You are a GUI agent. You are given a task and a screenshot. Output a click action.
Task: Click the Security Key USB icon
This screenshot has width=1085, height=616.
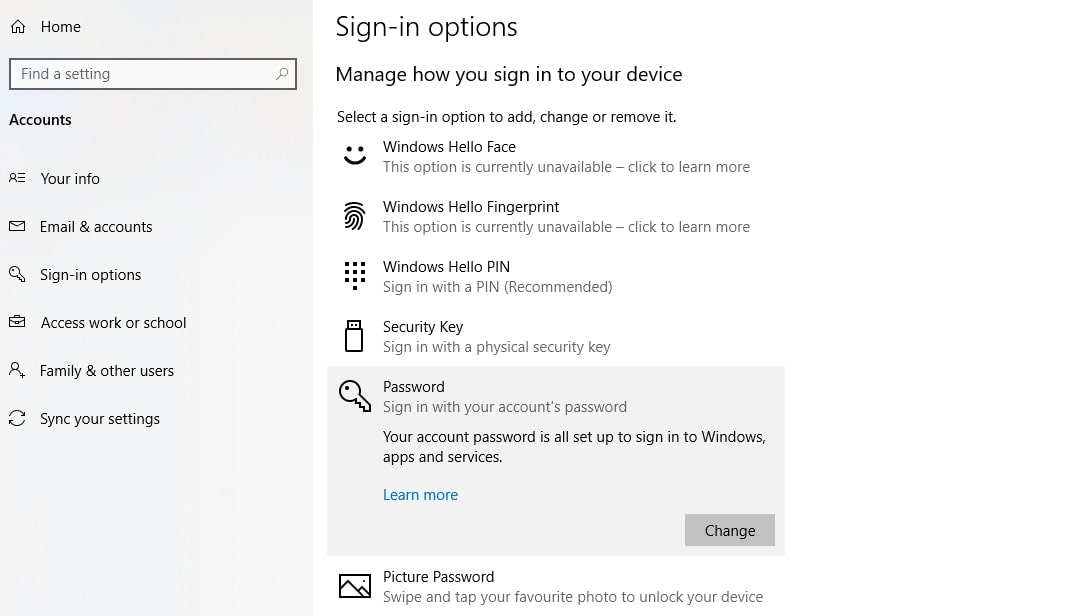pyautogui.click(x=354, y=336)
